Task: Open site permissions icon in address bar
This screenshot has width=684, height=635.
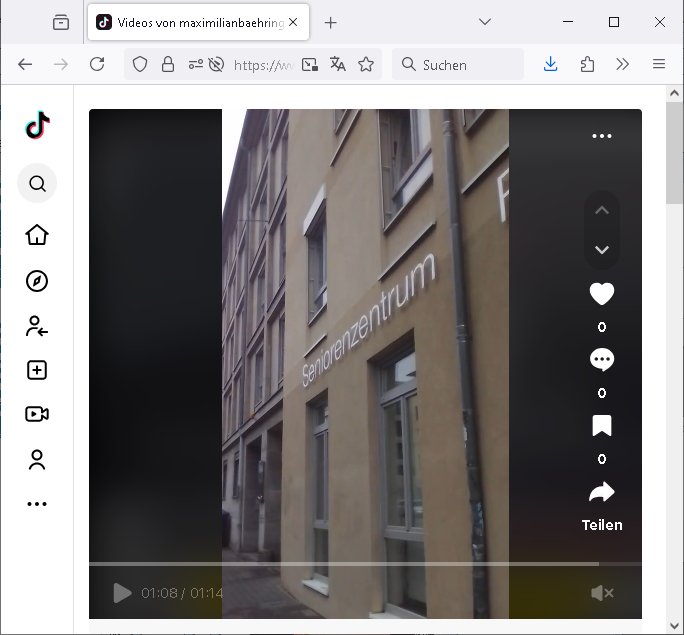Action: [x=195, y=65]
